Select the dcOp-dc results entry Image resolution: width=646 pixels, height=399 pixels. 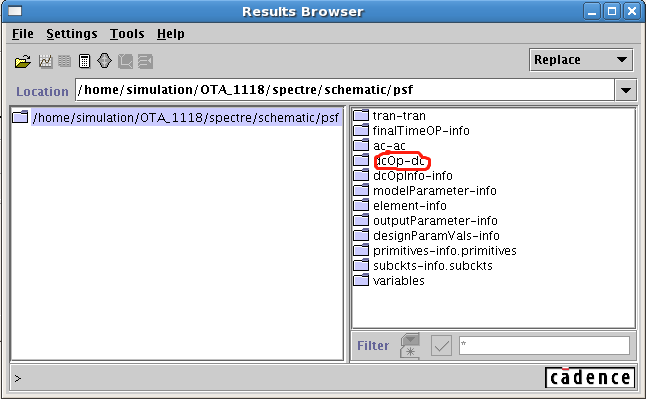pyautogui.click(x=399, y=161)
